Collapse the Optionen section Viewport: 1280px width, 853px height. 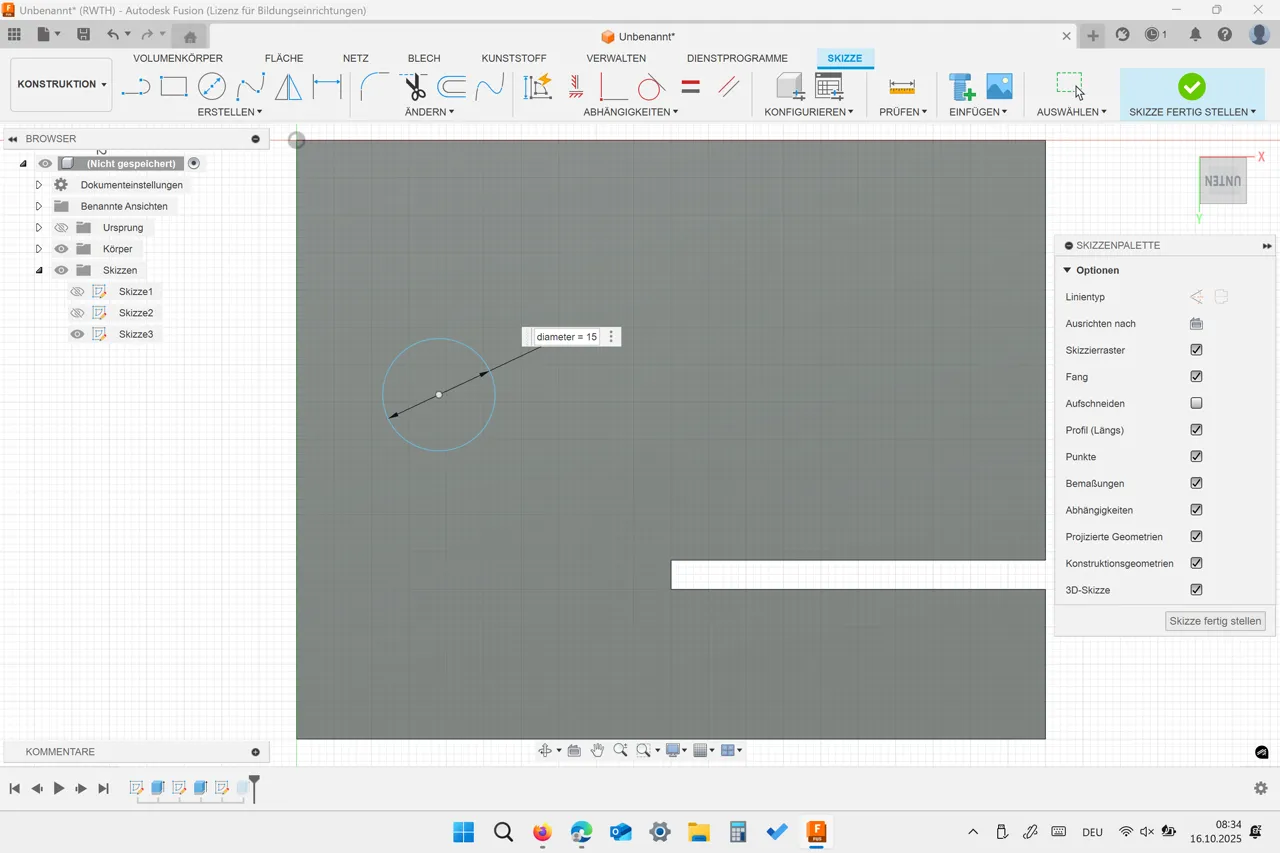[x=1067, y=270]
